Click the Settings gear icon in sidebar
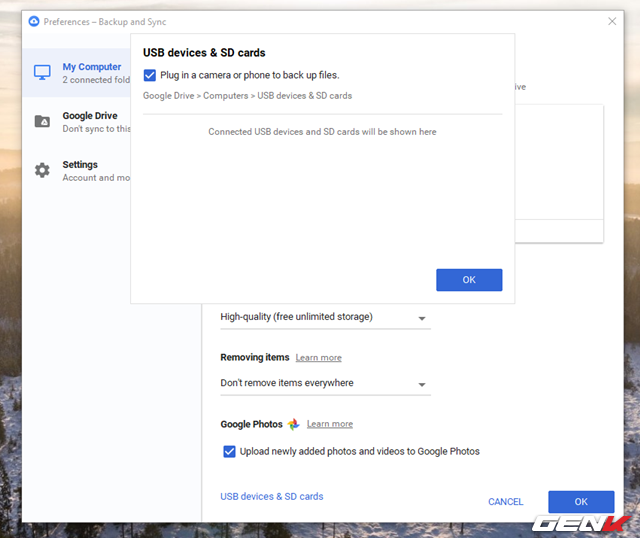 click(42, 170)
